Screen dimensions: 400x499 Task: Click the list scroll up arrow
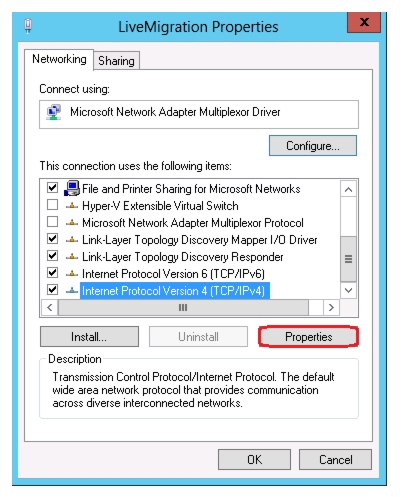tap(348, 190)
